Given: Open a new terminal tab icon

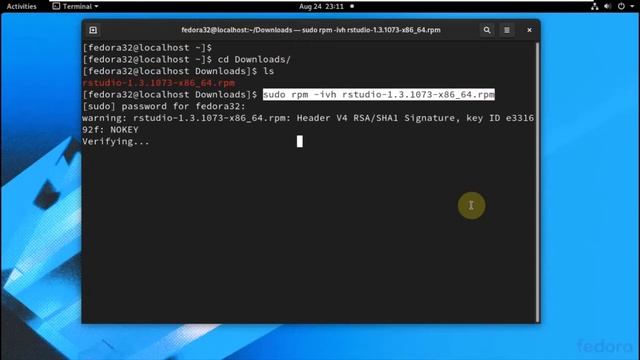Looking at the screenshot, I should [93, 30].
